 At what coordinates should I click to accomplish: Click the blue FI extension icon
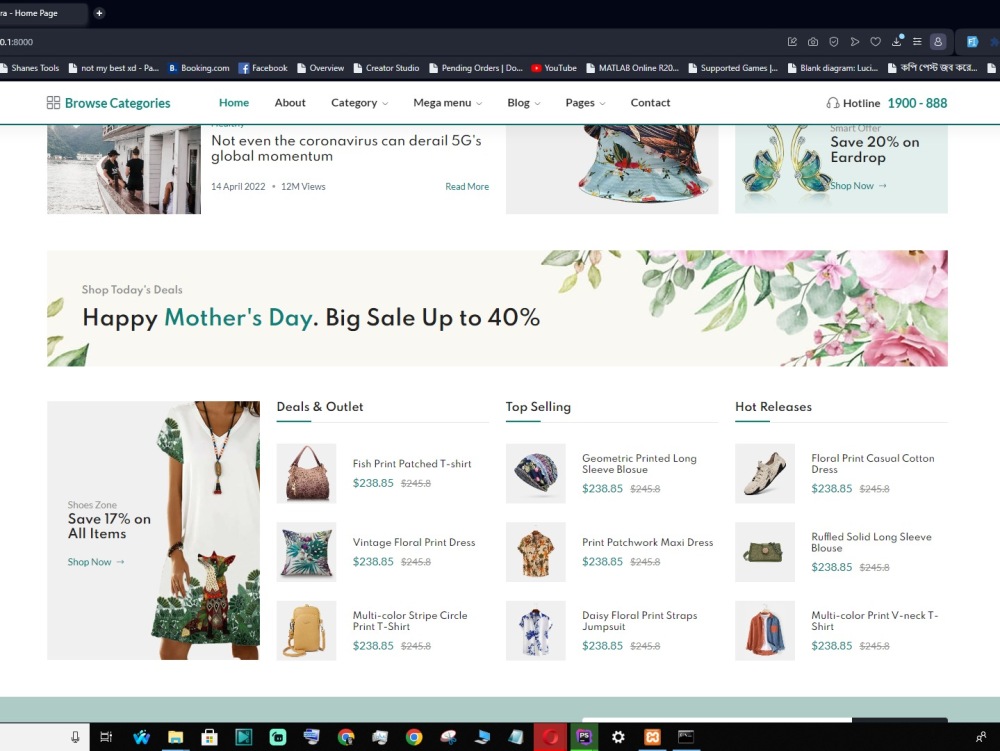click(x=972, y=41)
